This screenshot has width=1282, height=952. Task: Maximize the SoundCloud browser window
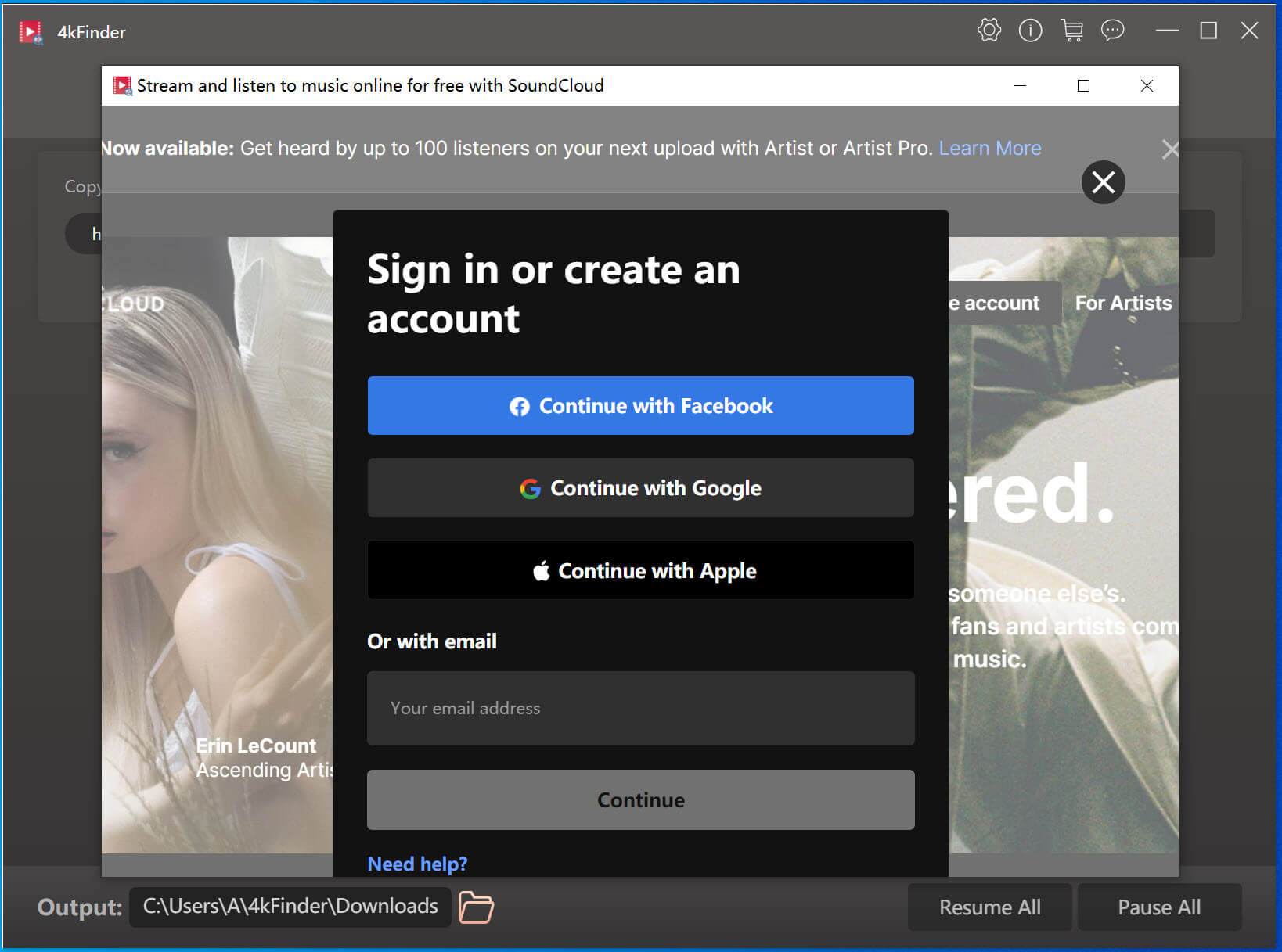[1083, 86]
